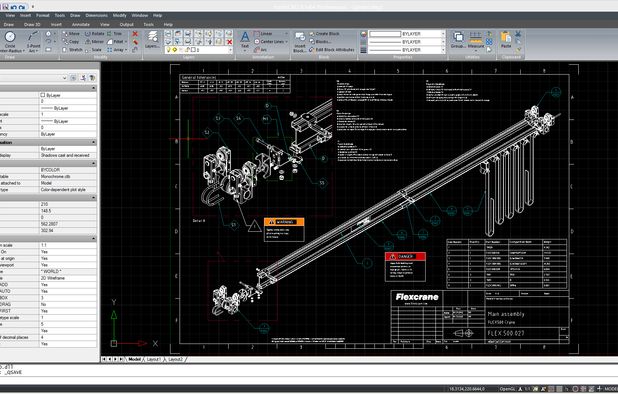Click the red X icon in Layers panel
The image size is (618, 394).
tap(229, 42)
